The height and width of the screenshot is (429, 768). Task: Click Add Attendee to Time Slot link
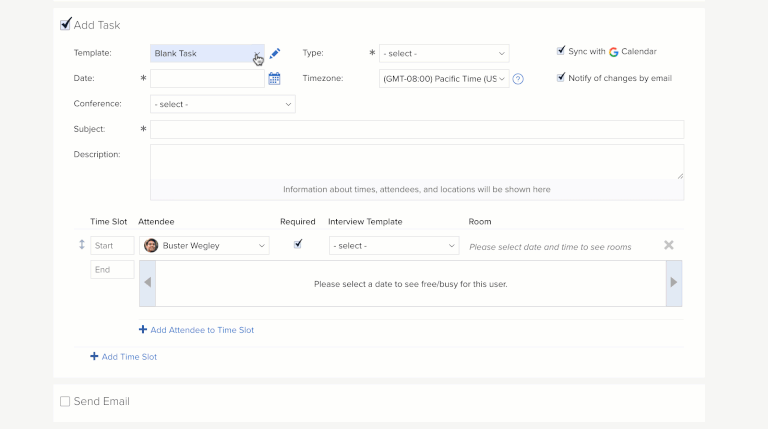[196, 330]
